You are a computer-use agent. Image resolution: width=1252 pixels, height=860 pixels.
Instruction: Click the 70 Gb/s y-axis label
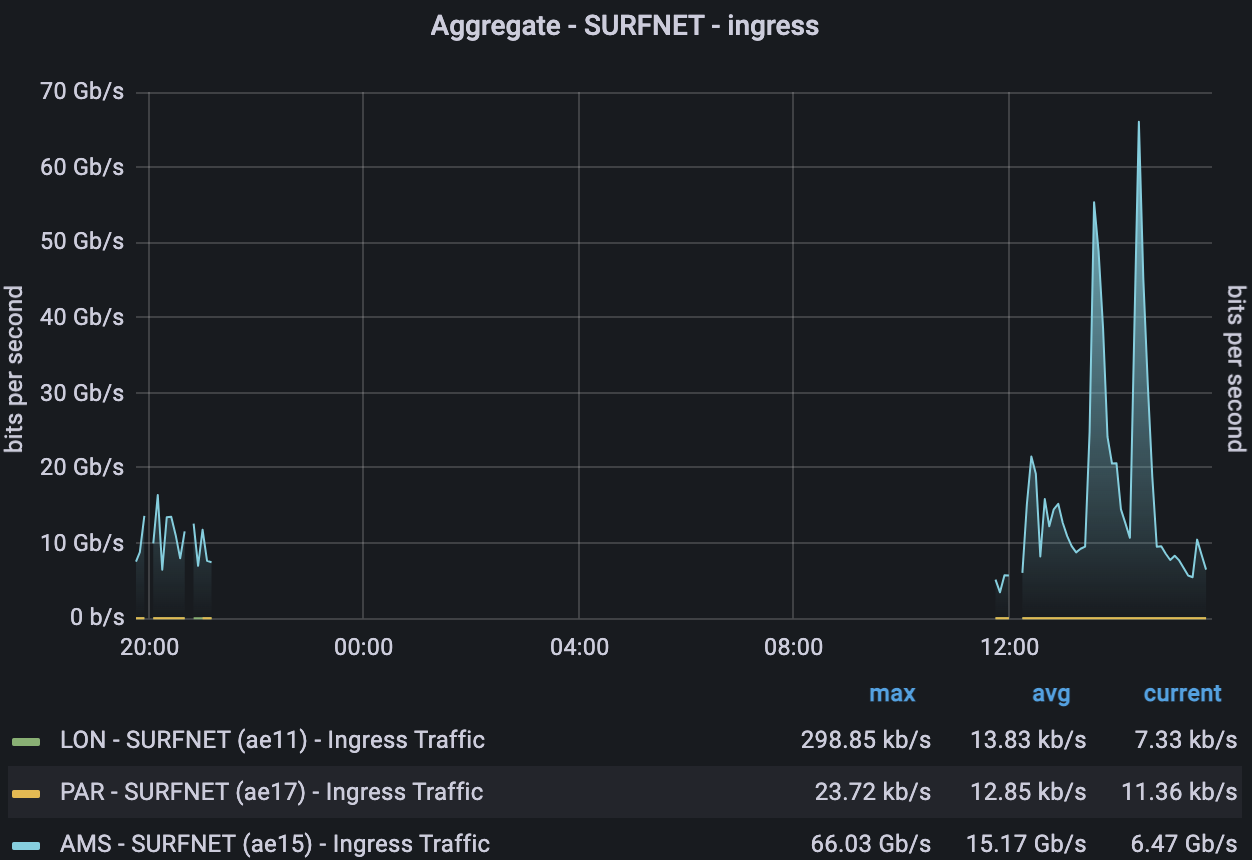(83, 92)
